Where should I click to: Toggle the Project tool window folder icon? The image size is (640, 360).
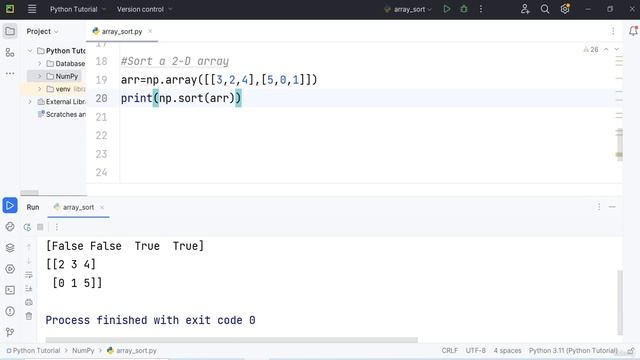click(x=10, y=31)
